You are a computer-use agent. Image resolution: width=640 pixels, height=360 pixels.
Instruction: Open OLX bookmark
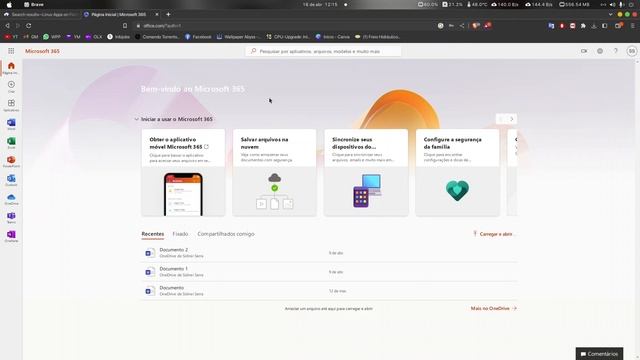pos(93,37)
